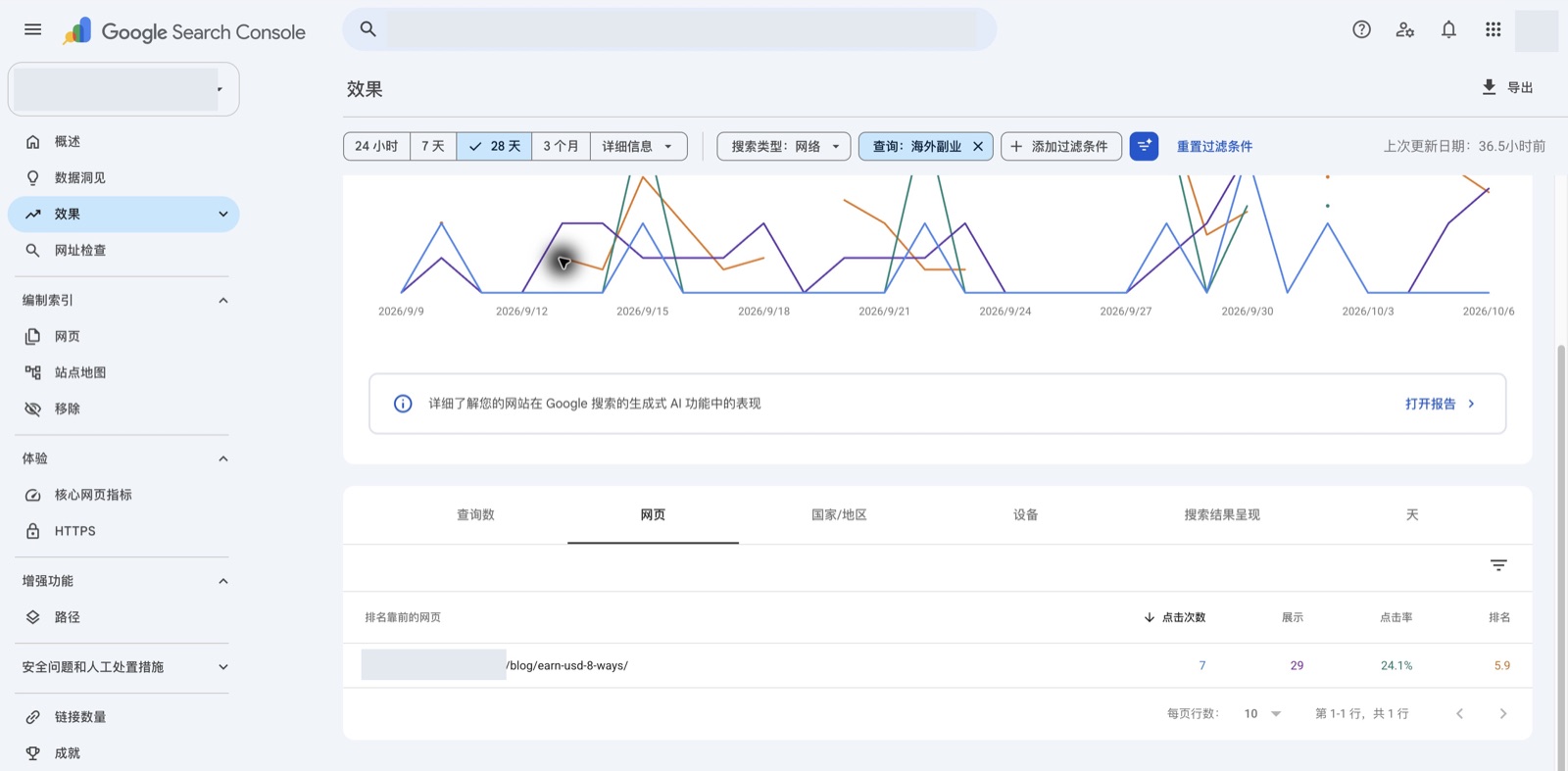The image size is (1568, 771).
Task: Sort by the 排名 column header
Action: 1499,617
